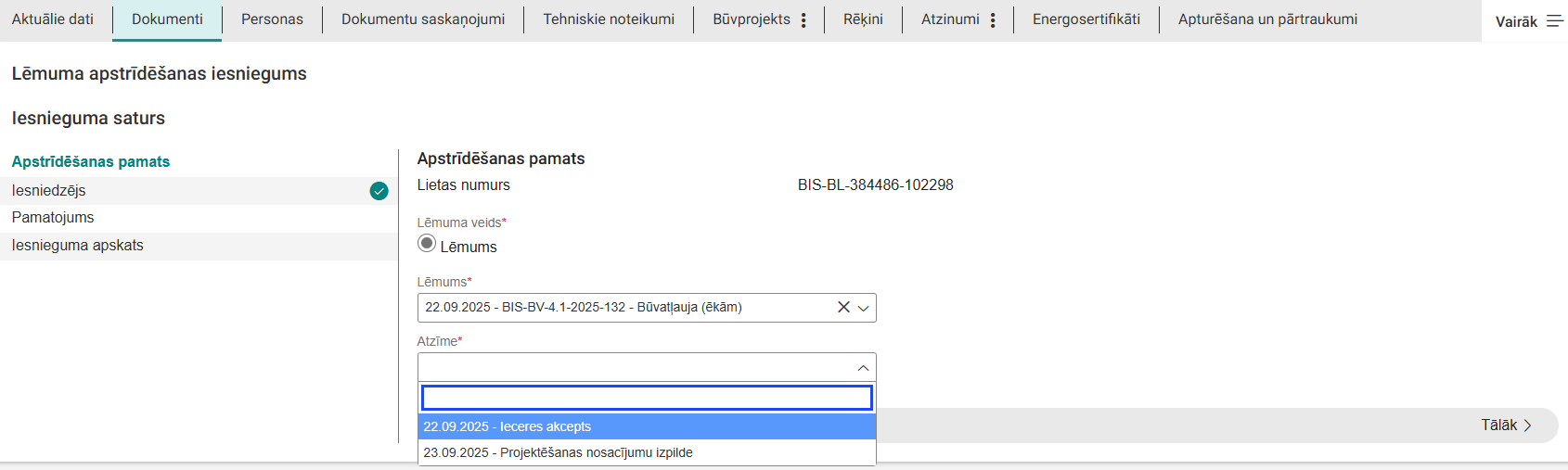
Task: Switch to the Aktuālie dati tab
Action: (53, 19)
